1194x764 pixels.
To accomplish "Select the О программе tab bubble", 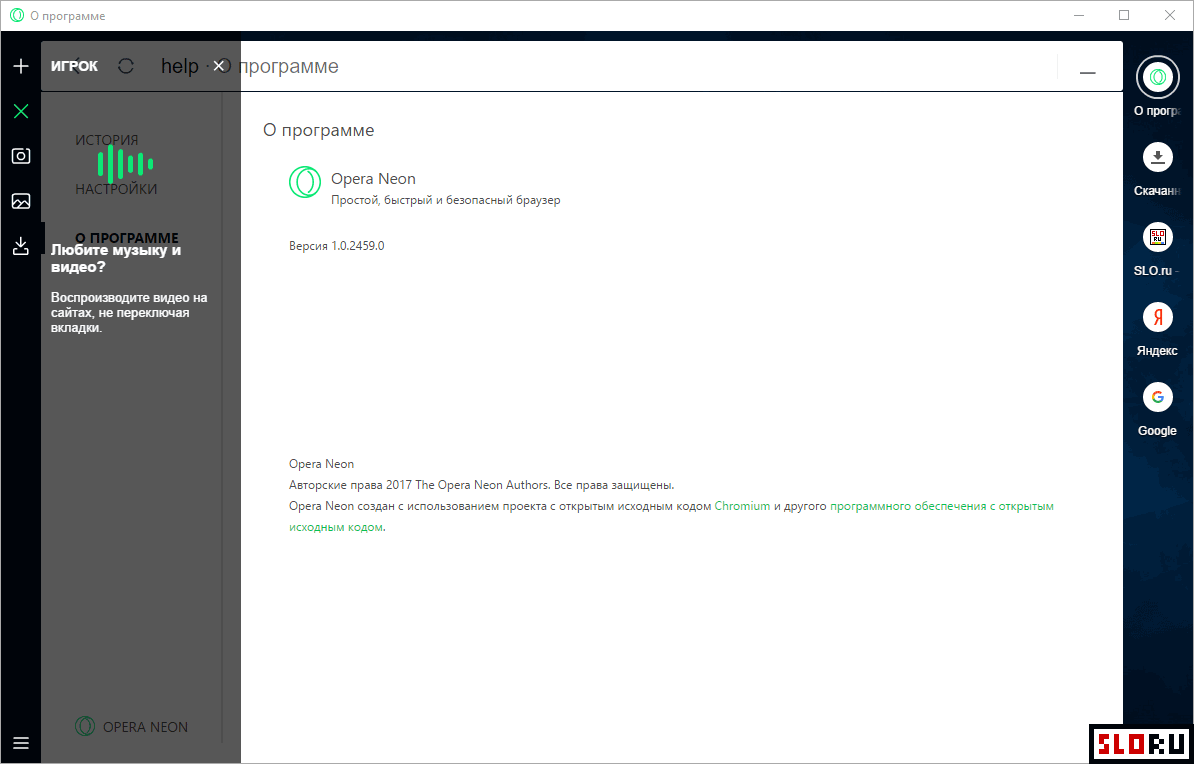I will (1157, 76).
